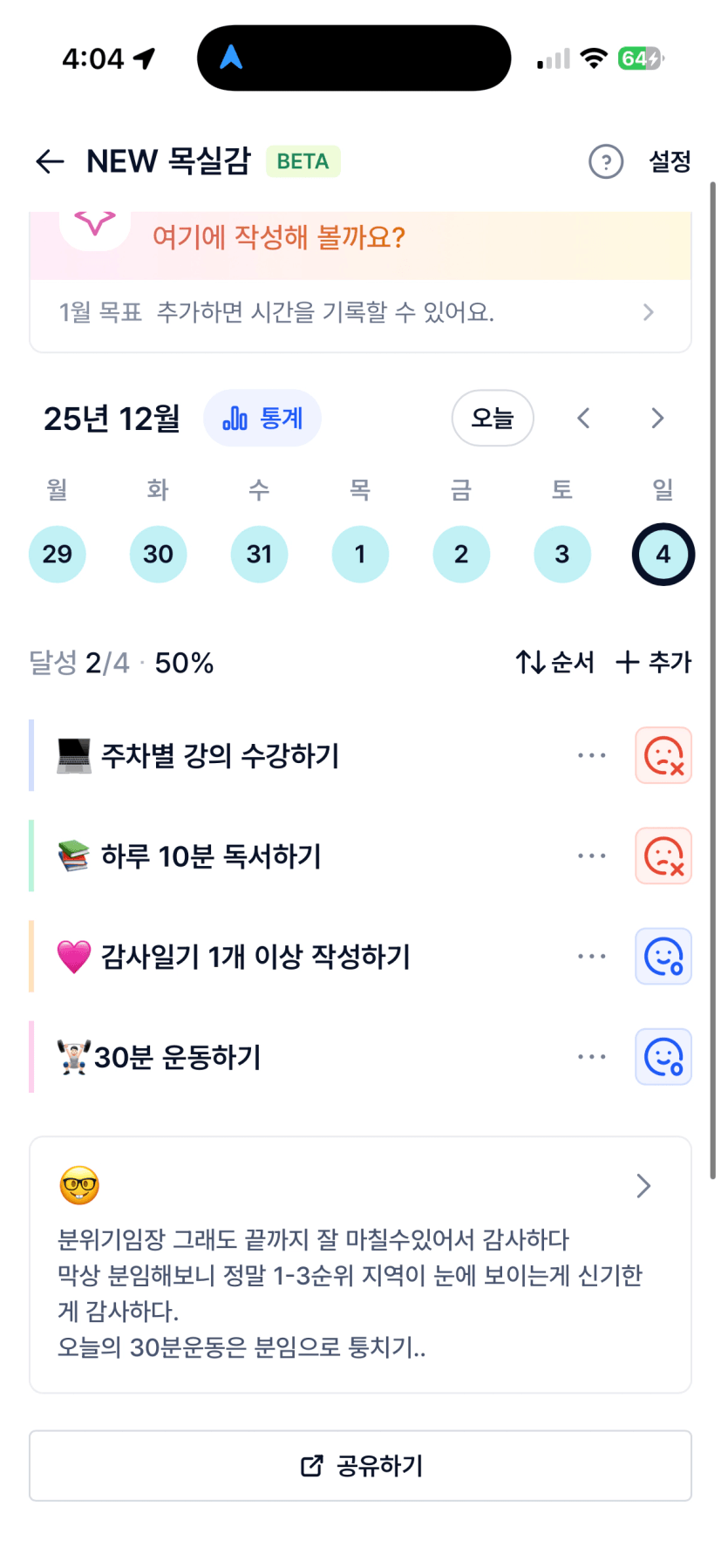This screenshot has height=1568, width=721.
Task: Open 통계 statistics chart
Action: tap(262, 419)
